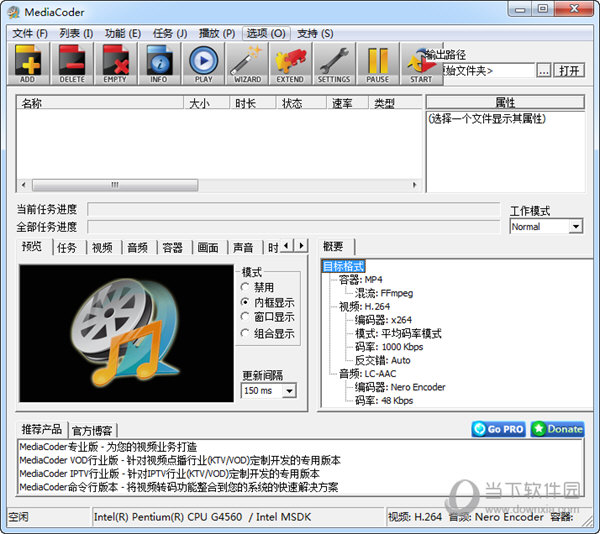Select the 容器: MP4 tree node
The image size is (600, 534).
pyautogui.click(x=360, y=280)
